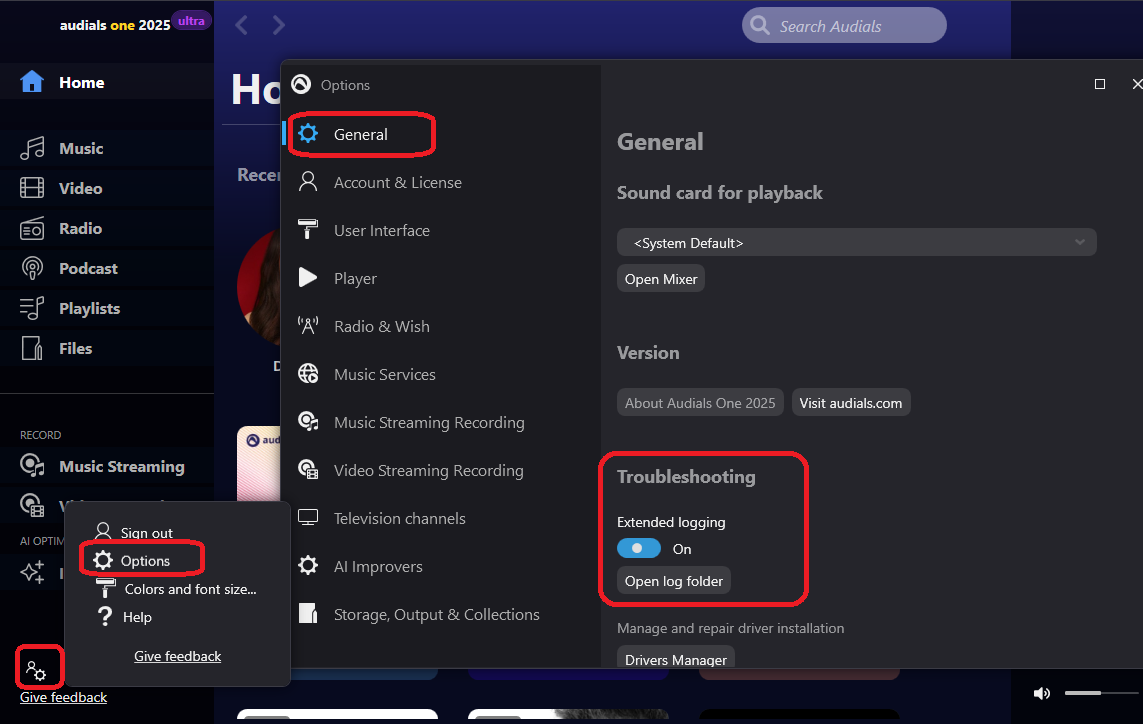
Task: Click the Open log folder button
Action: click(x=673, y=580)
